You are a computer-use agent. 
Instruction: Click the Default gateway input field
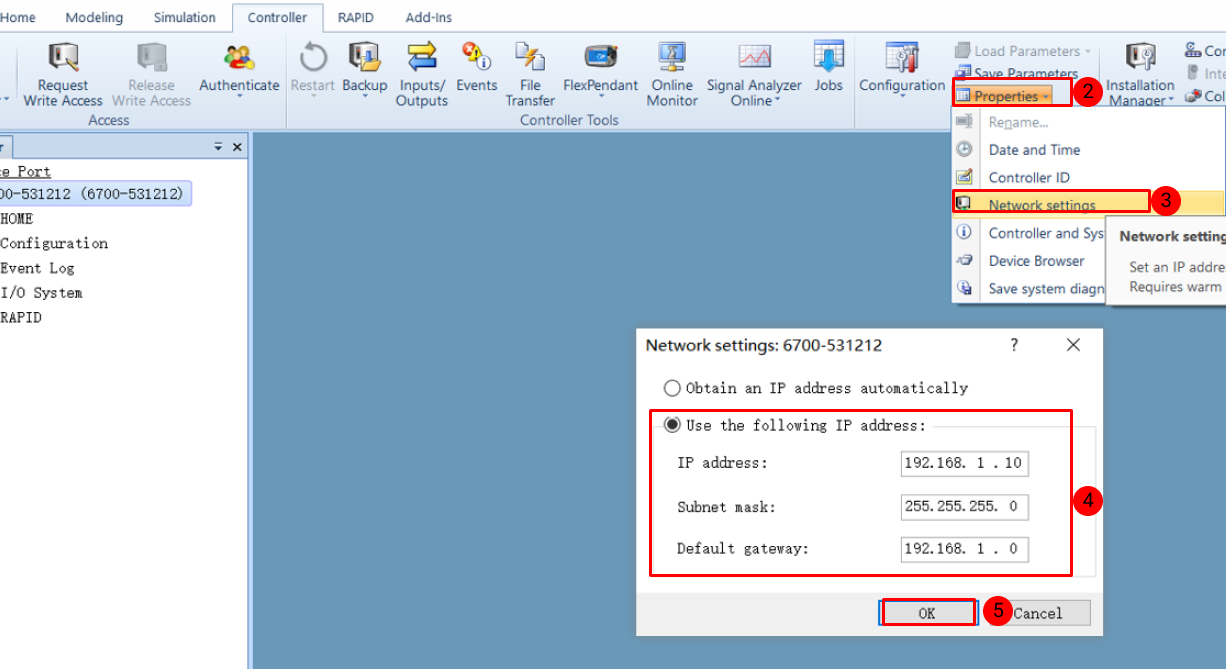(964, 548)
